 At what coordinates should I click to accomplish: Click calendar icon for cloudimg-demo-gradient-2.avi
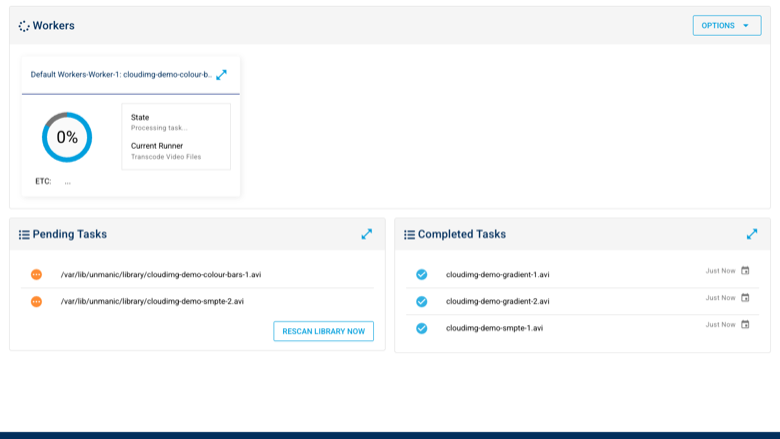pos(745,297)
